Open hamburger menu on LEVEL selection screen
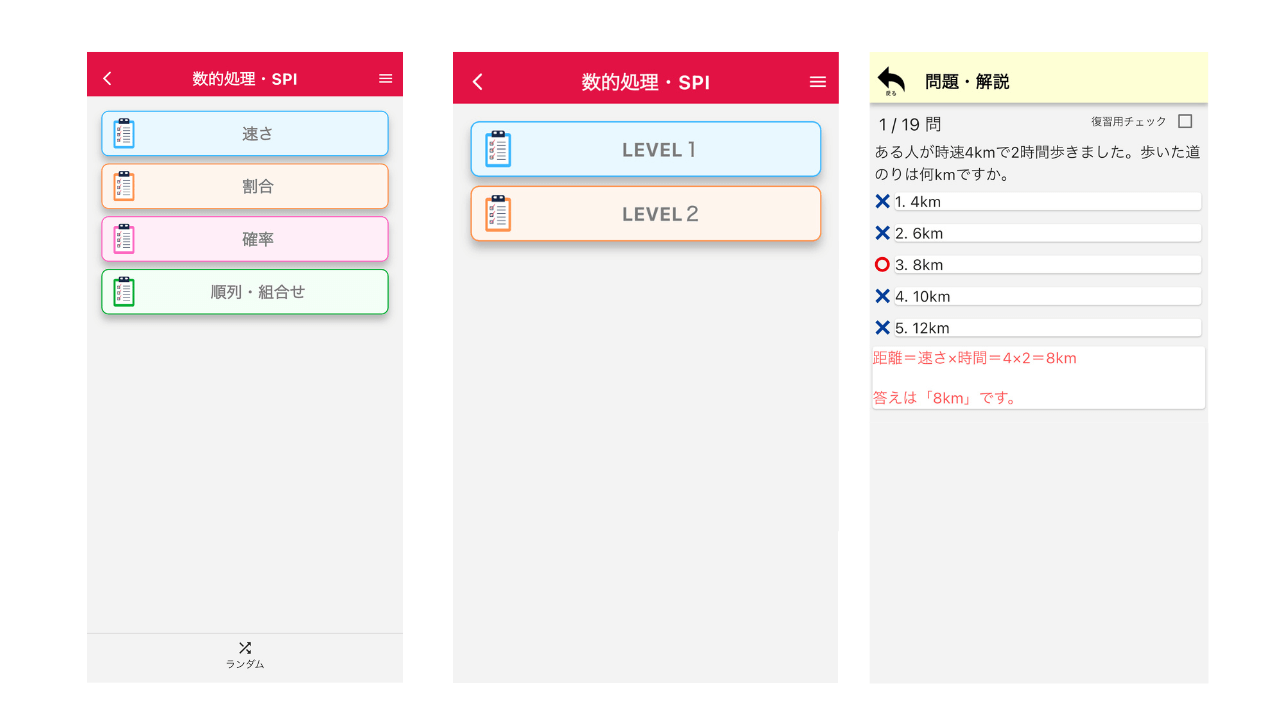Image resolution: width=1280 pixels, height=720 pixels. click(x=817, y=82)
